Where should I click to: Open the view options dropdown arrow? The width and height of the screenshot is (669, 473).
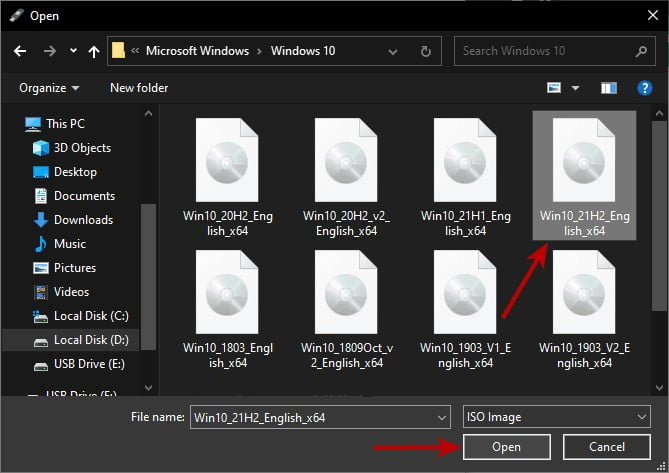[x=575, y=88]
